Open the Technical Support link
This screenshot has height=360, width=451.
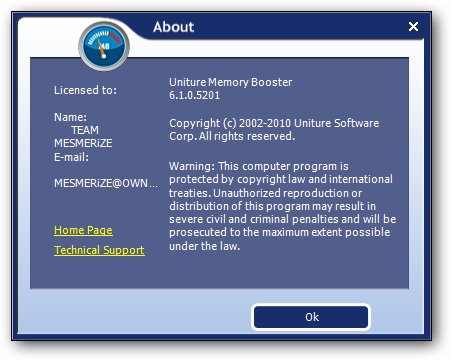[99, 250]
